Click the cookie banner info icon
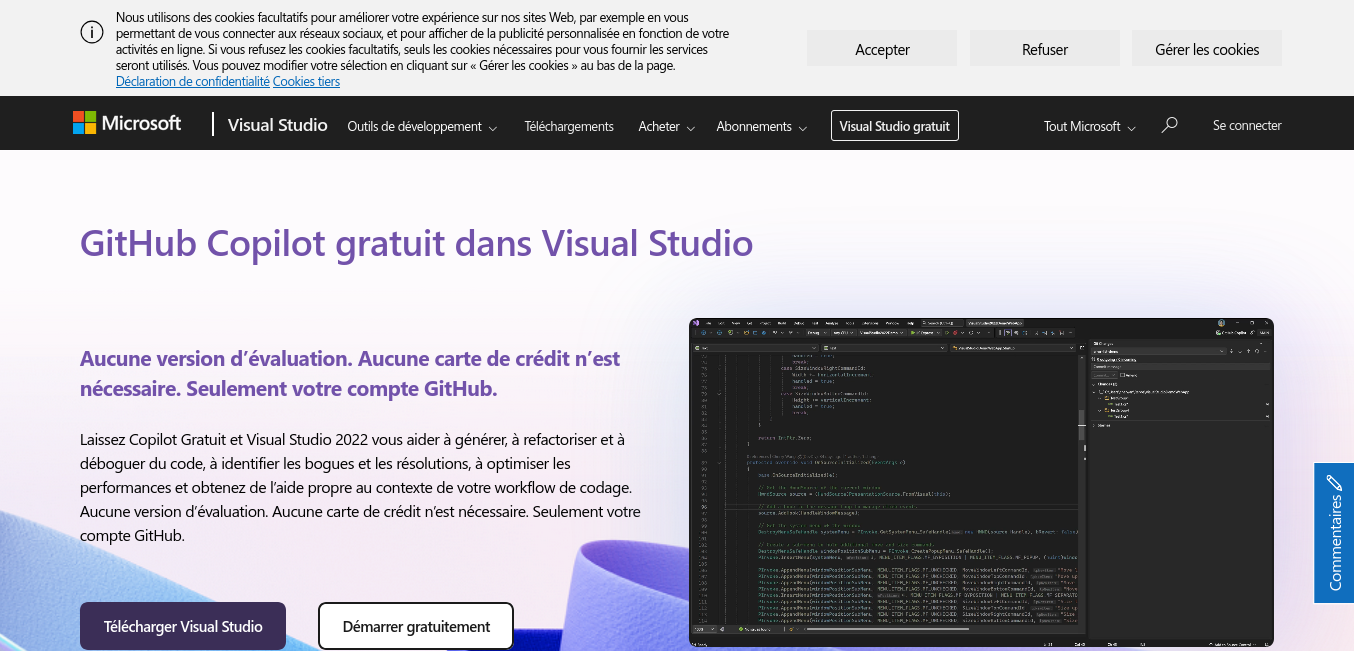This screenshot has height=651, width=1366. [x=92, y=32]
